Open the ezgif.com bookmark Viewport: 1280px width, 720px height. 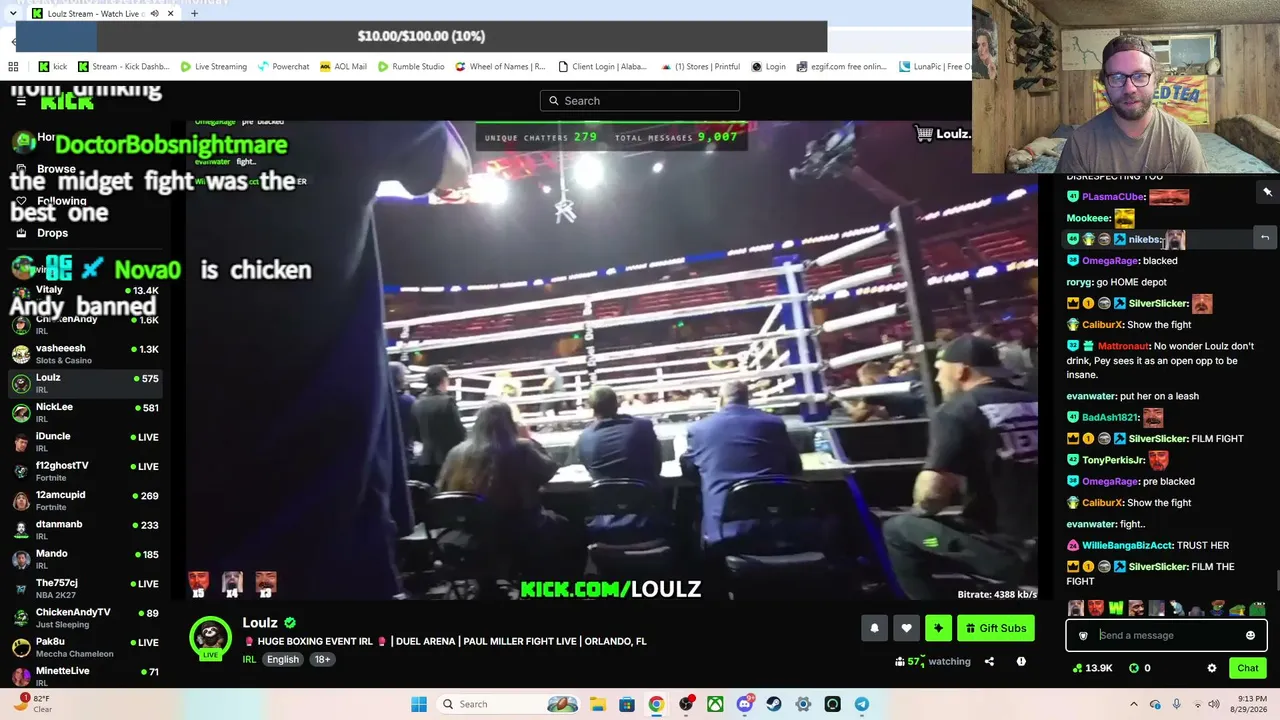844,67
